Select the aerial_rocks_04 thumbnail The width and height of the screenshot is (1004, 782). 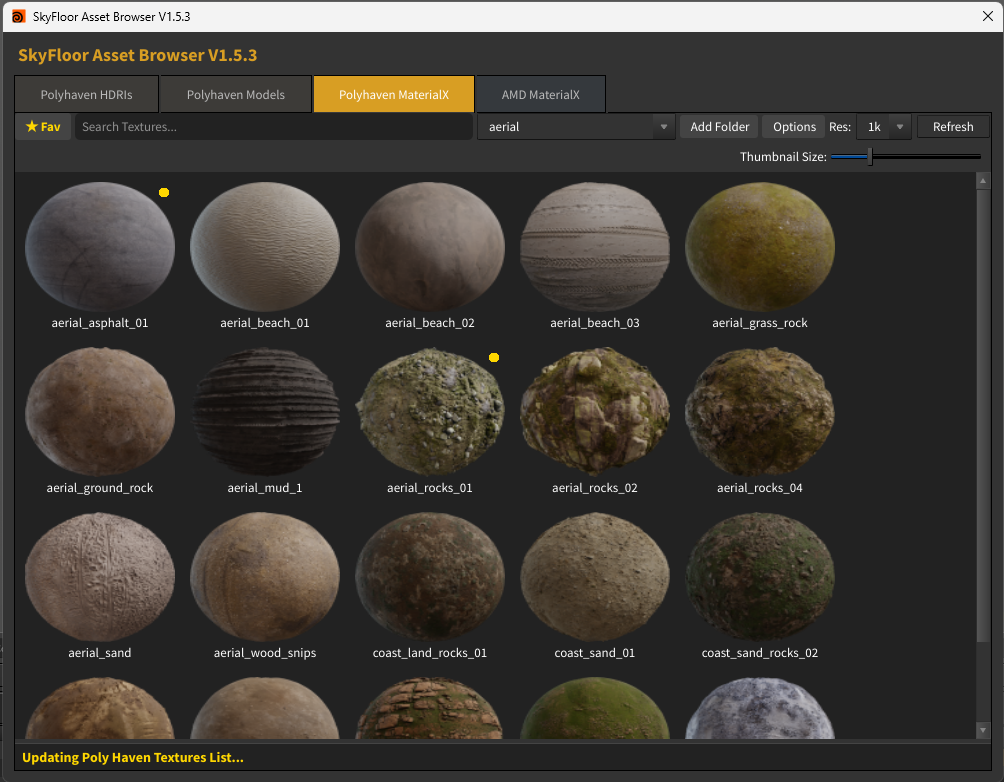coord(760,412)
